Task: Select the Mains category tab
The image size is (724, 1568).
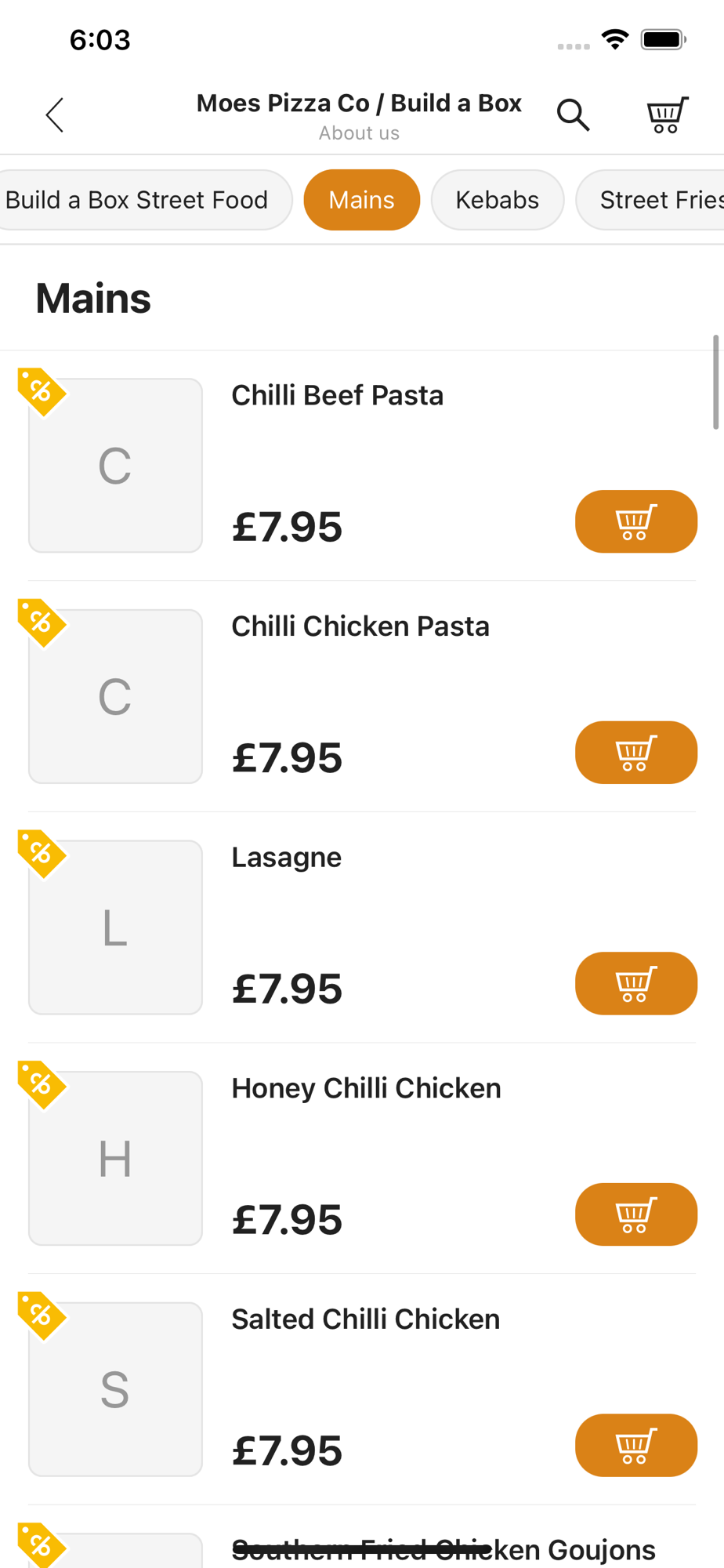Action: (361, 200)
